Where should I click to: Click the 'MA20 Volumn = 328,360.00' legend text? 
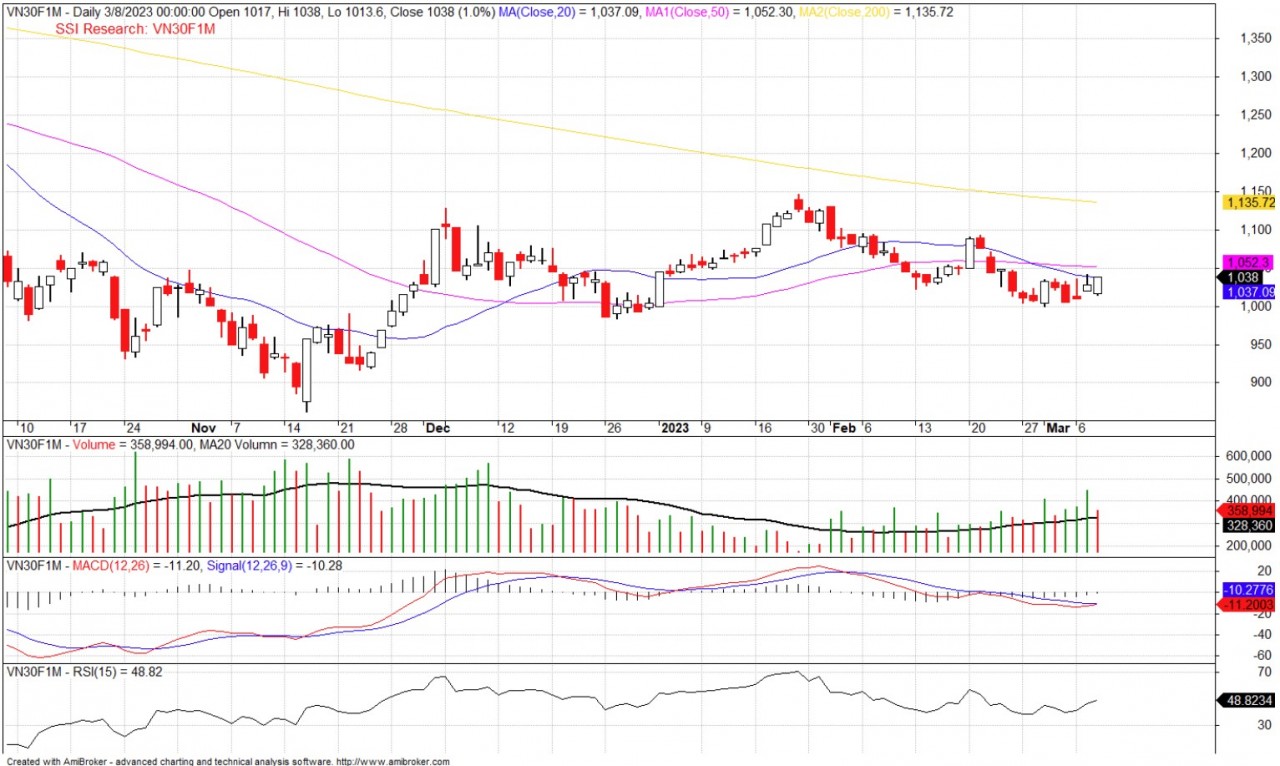click(x=278, y=444)
